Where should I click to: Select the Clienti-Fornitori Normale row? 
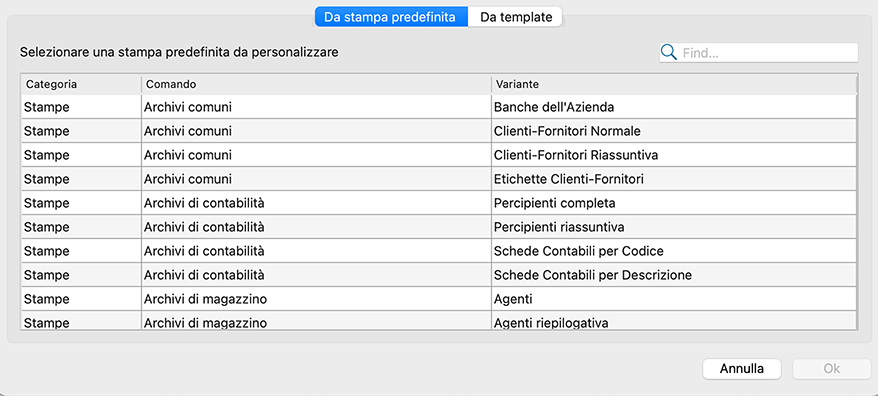click(x=439, y=131)
